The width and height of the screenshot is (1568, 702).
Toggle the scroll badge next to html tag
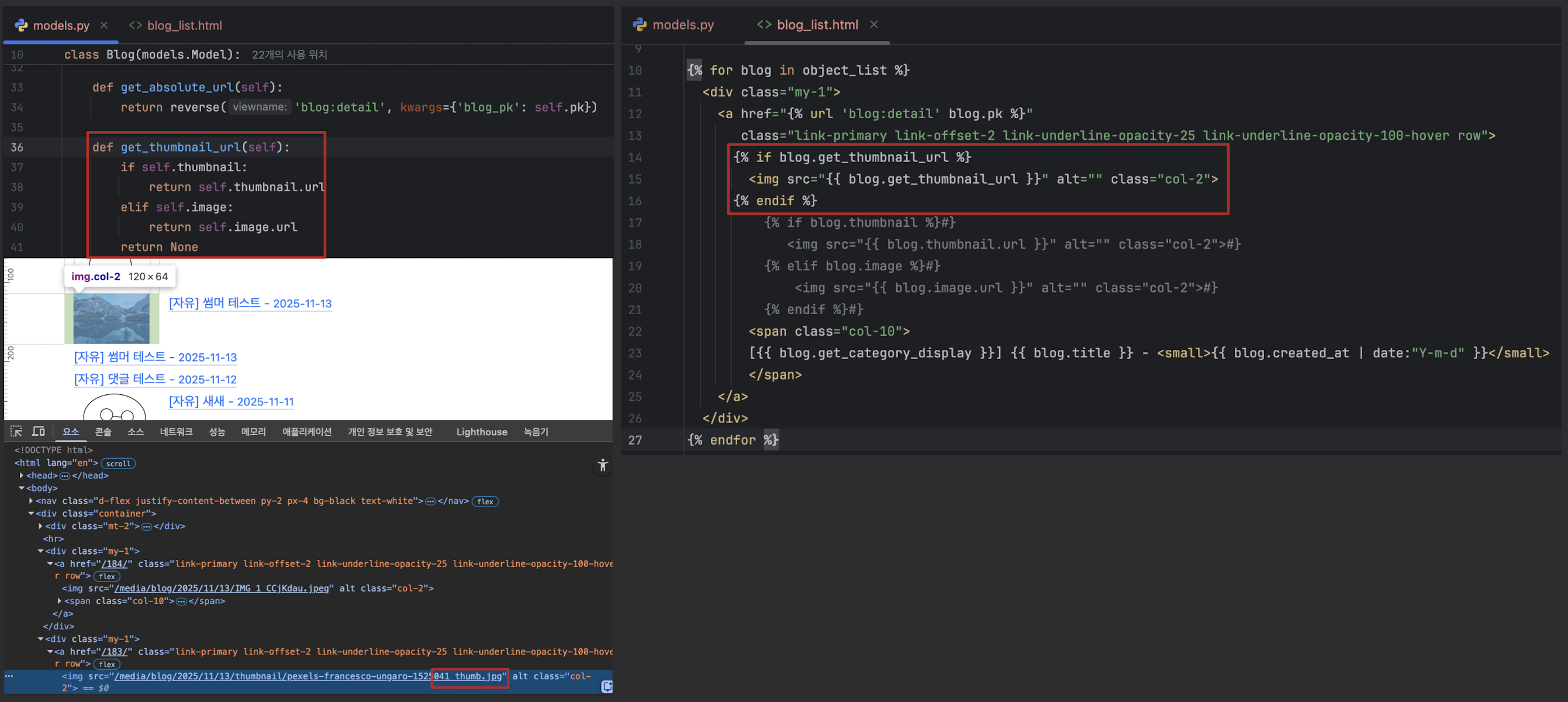pyautogui.click(x=118, y=463)
